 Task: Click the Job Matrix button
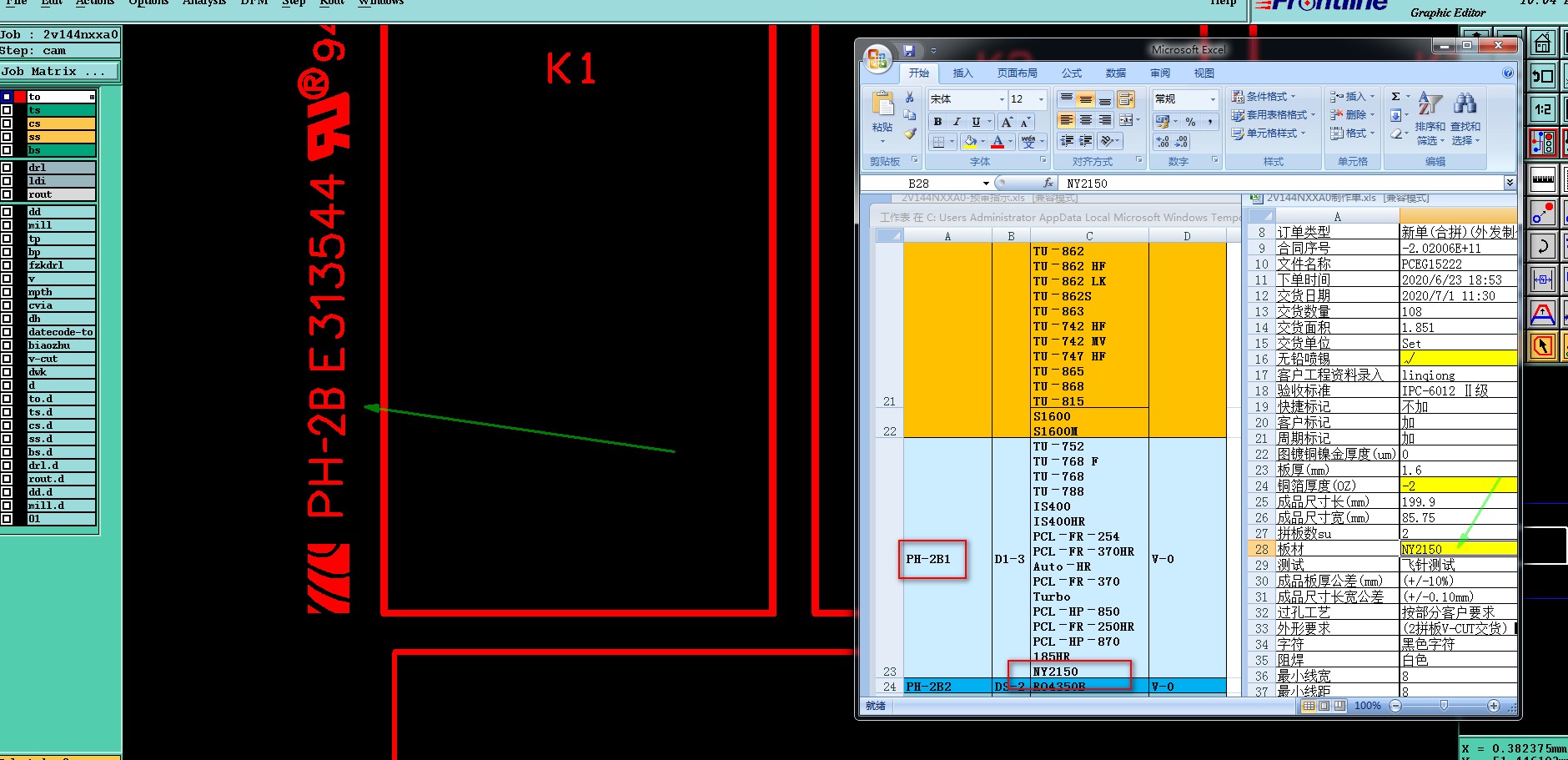click(60, 72)
